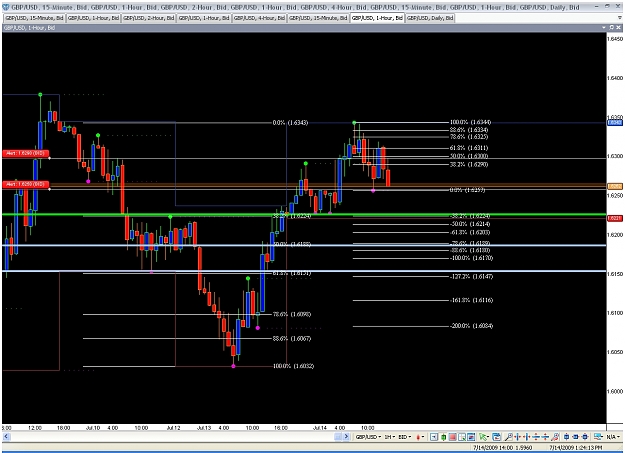Screen dimensions: 625x453
Task: Click the magnifier with red mark icon
Action: [x=556, y=437]
